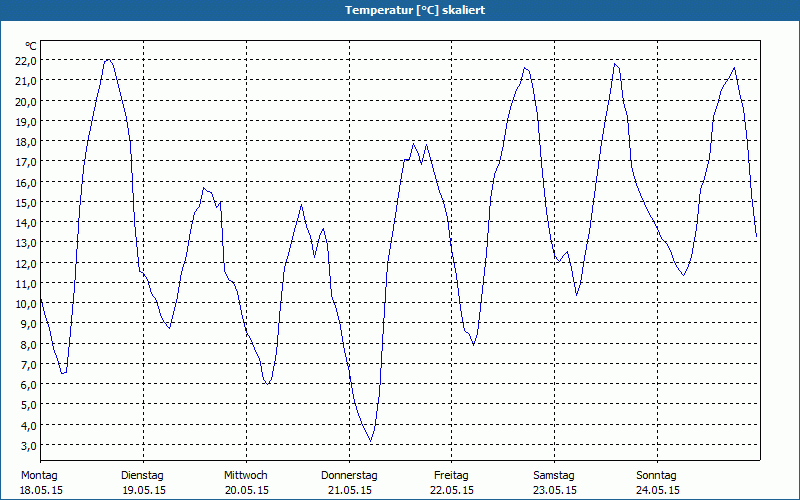Click the Wednesday low at 6 degrees
Screen dimensions: 800x500
(x=267, y=384)
